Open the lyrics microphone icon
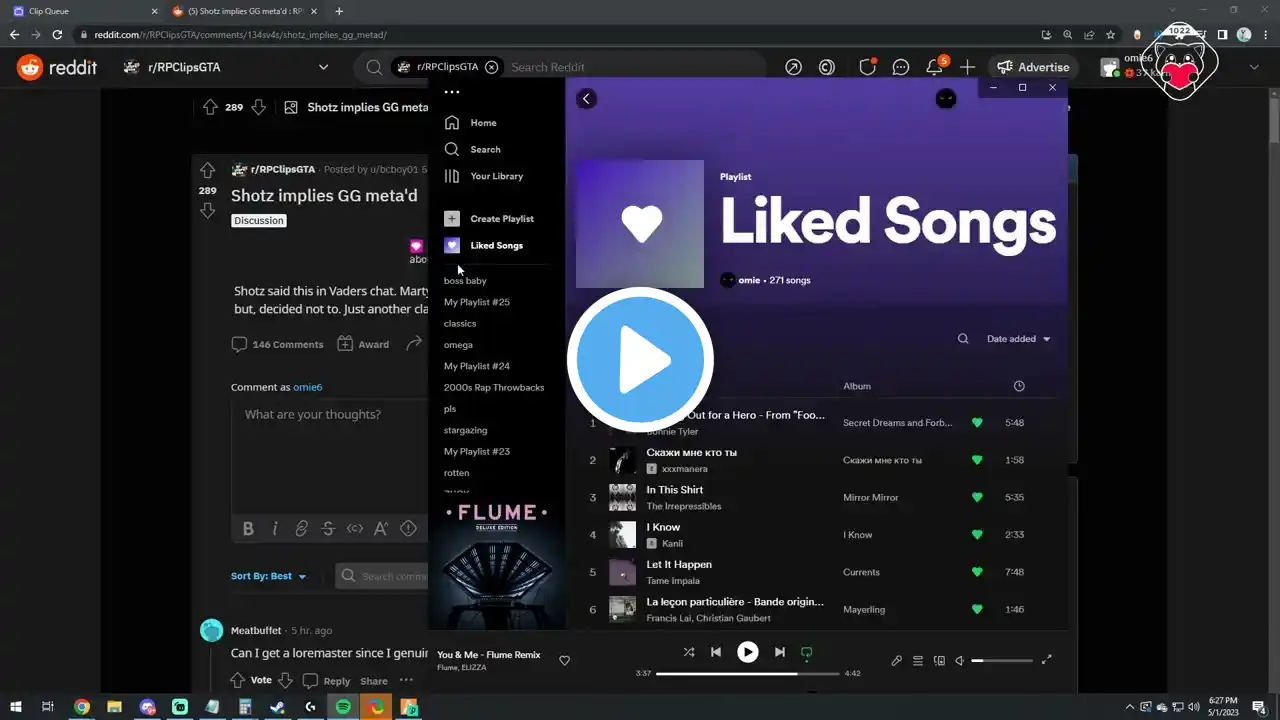Screen dimensions: 1280x720 pyautogui.click(x=897, y=660)
